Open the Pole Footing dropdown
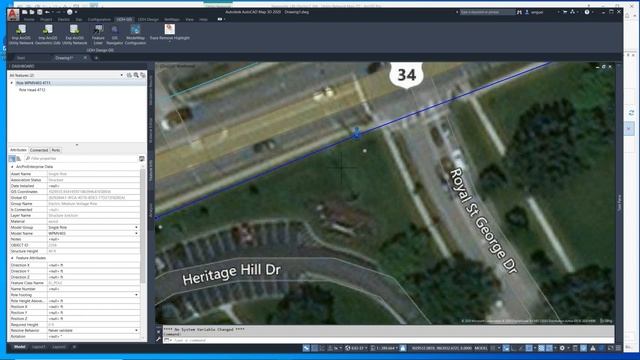Image resolution: width=640 pixels, height=360 pixels. click(136, 295)
